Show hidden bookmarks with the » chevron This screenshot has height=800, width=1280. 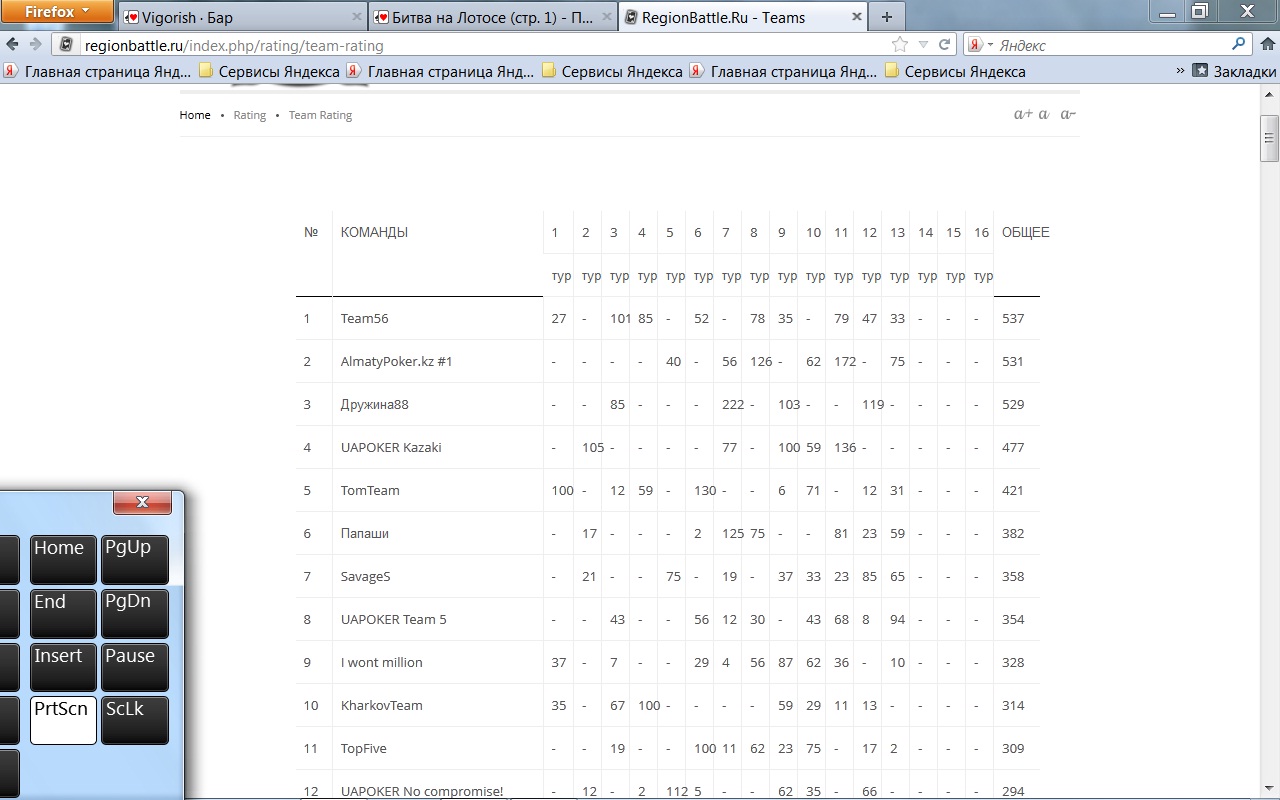[x=1180, y=71]
